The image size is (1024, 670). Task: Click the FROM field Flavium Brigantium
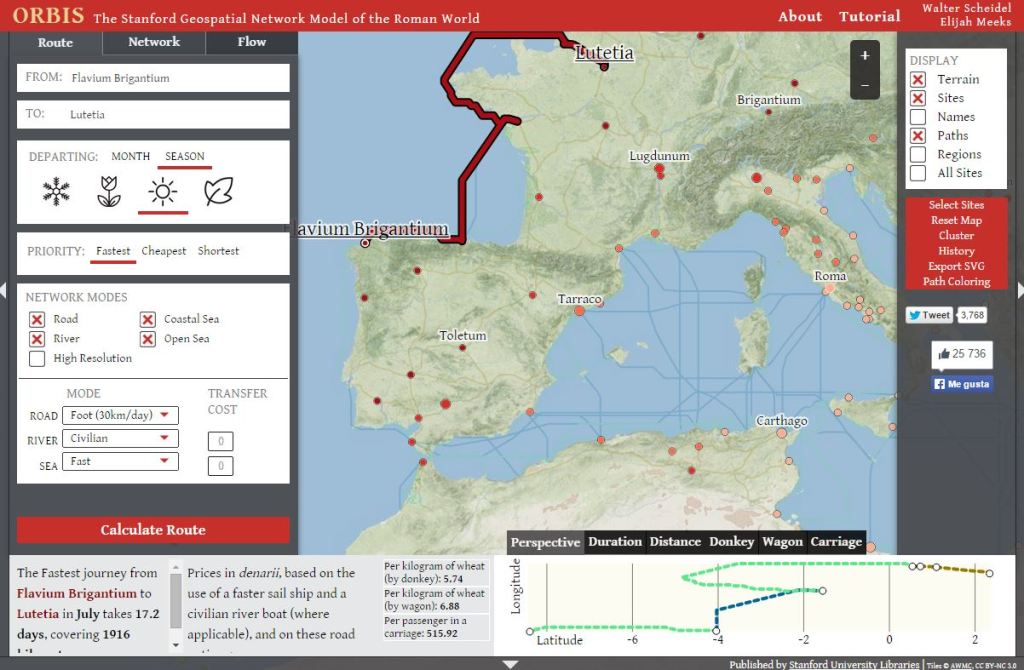(x=153, y=78)
